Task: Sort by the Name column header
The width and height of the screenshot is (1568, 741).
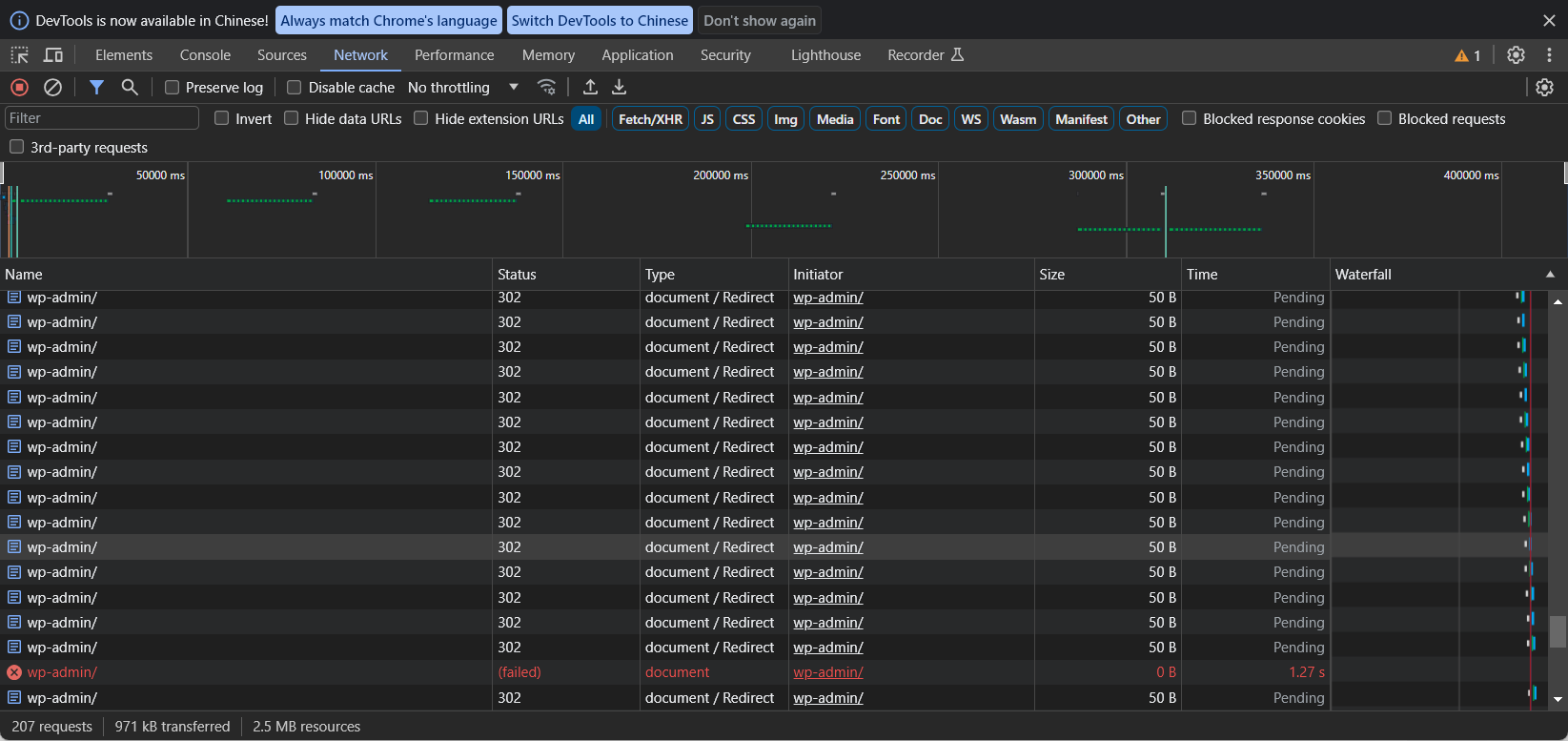Action: [x=246, y=274]
